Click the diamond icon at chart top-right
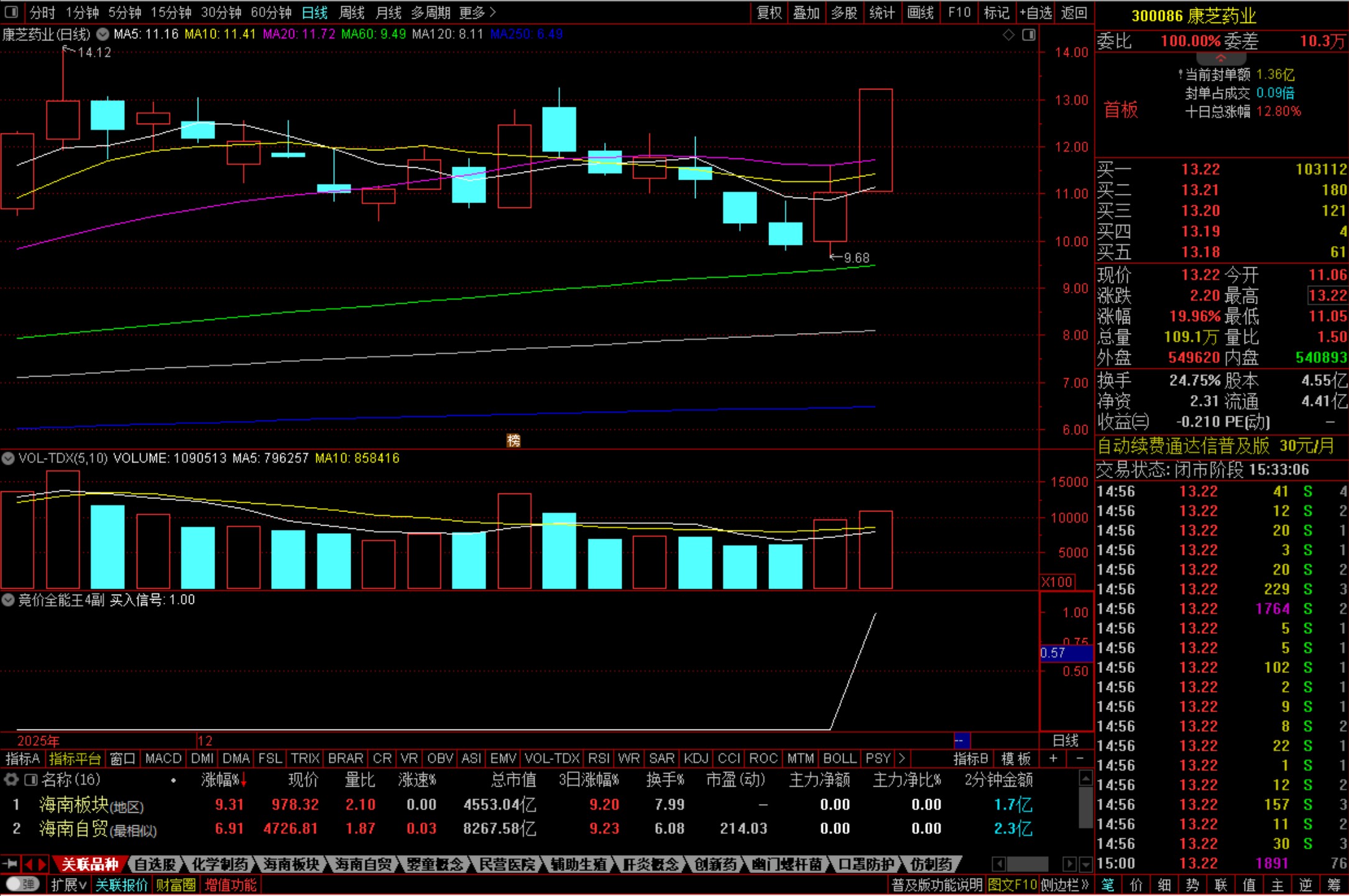 [1008, 35]
